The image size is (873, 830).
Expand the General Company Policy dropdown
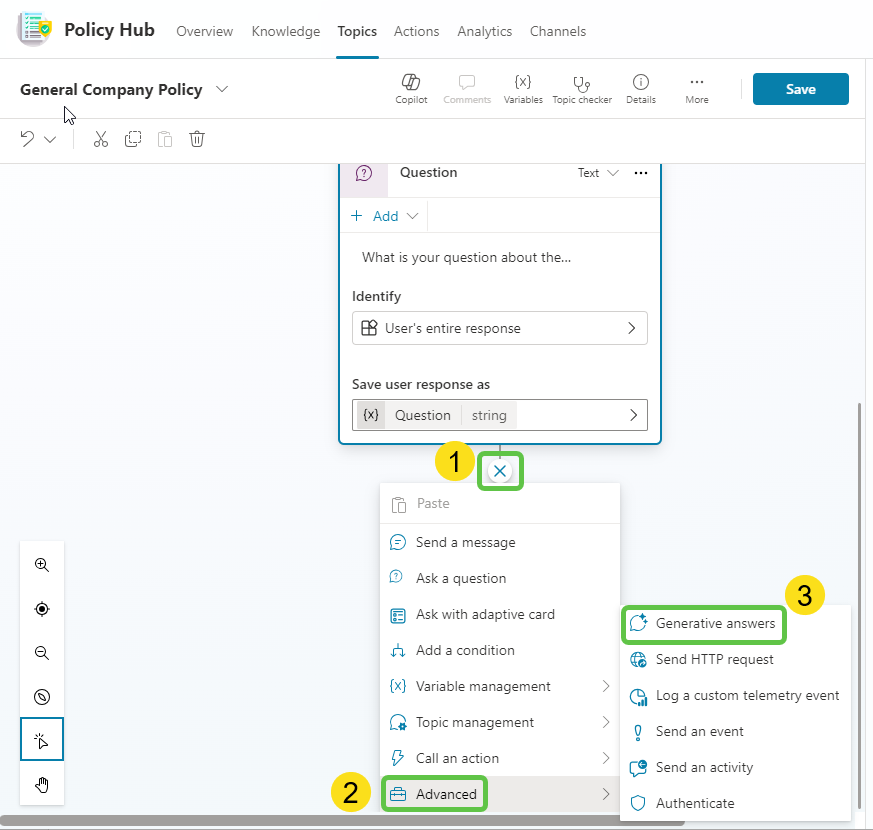pyautogui.click(x=222, y=89)
